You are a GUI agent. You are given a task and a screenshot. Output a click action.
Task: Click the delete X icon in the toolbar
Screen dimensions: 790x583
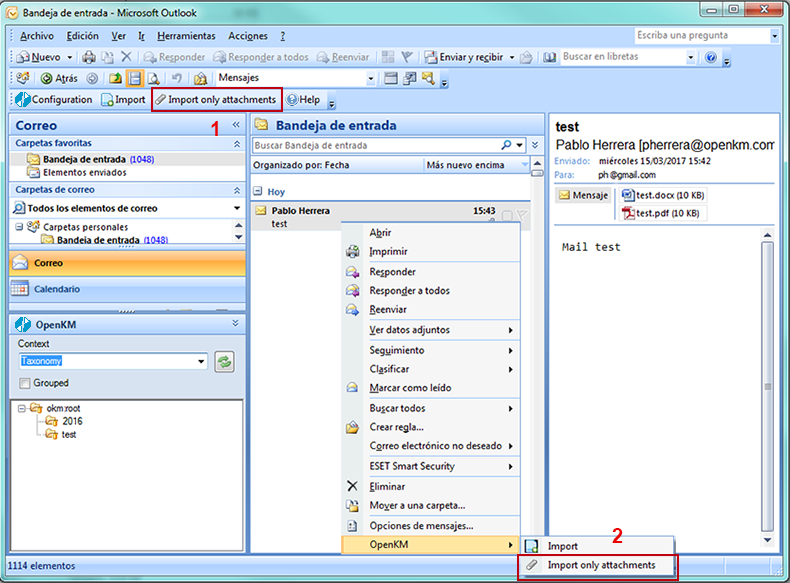coord(126,57)
